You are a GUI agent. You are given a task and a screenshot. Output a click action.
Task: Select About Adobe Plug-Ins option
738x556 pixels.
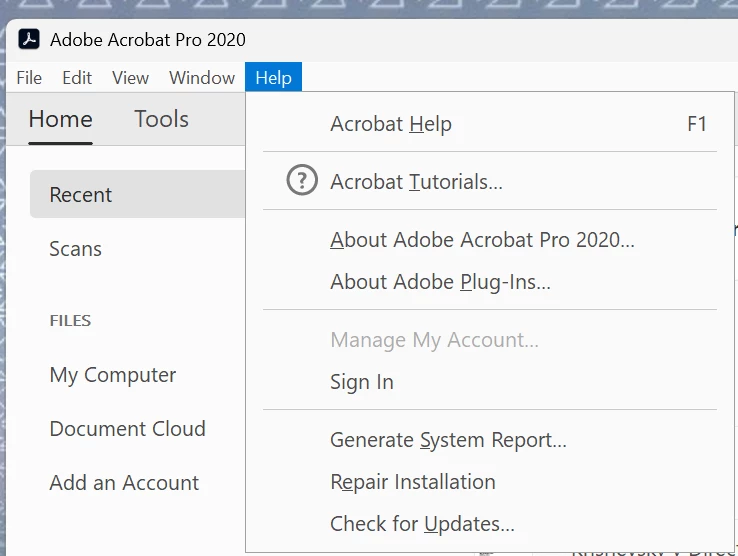440,282
